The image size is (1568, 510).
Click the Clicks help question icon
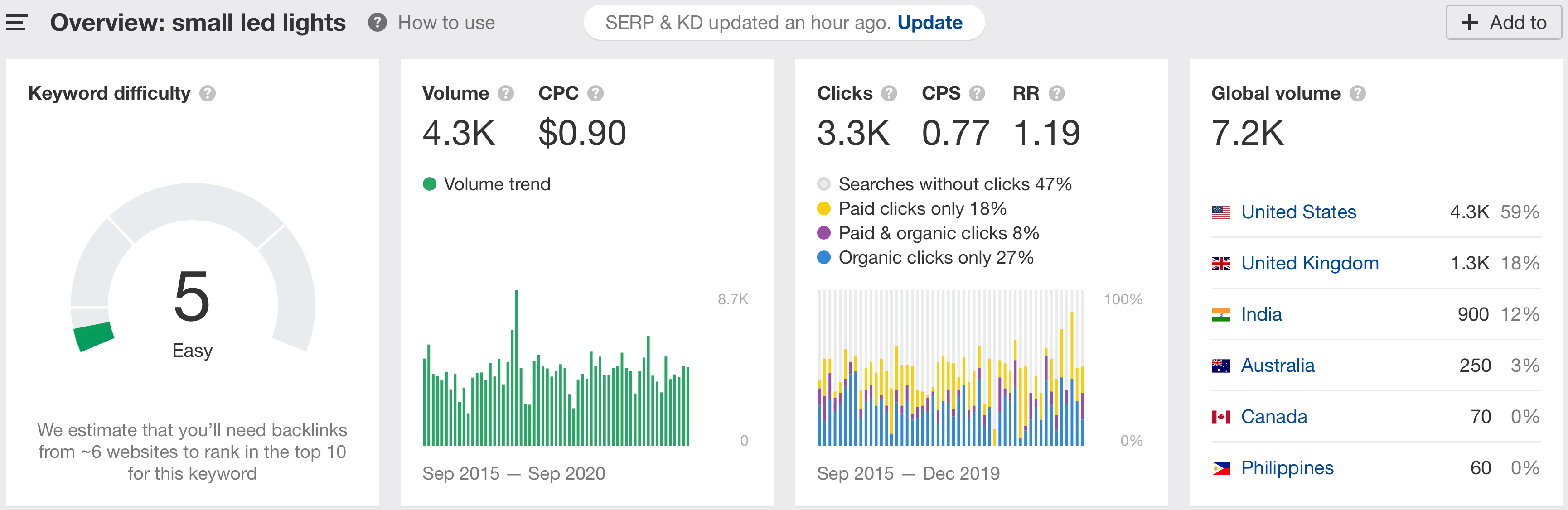pyautogui.click(x=889, y=93)
